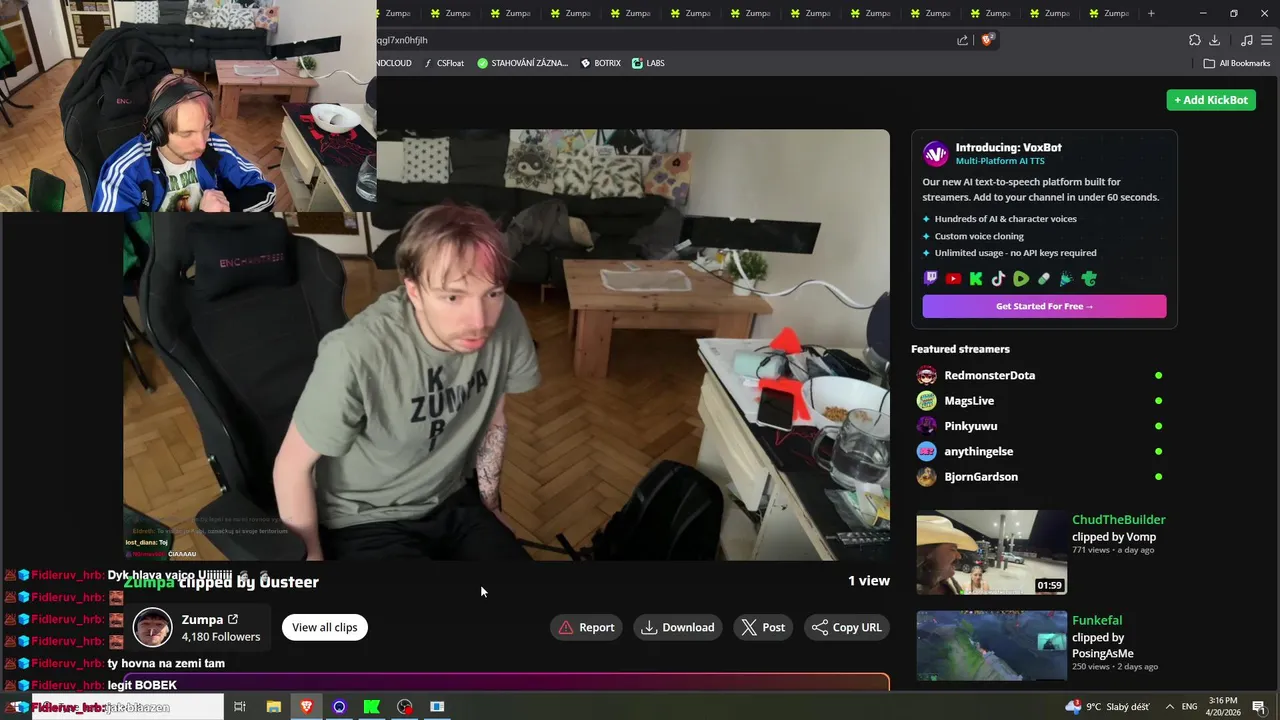
Task: Open the notification center icon
Action: 1259,707
